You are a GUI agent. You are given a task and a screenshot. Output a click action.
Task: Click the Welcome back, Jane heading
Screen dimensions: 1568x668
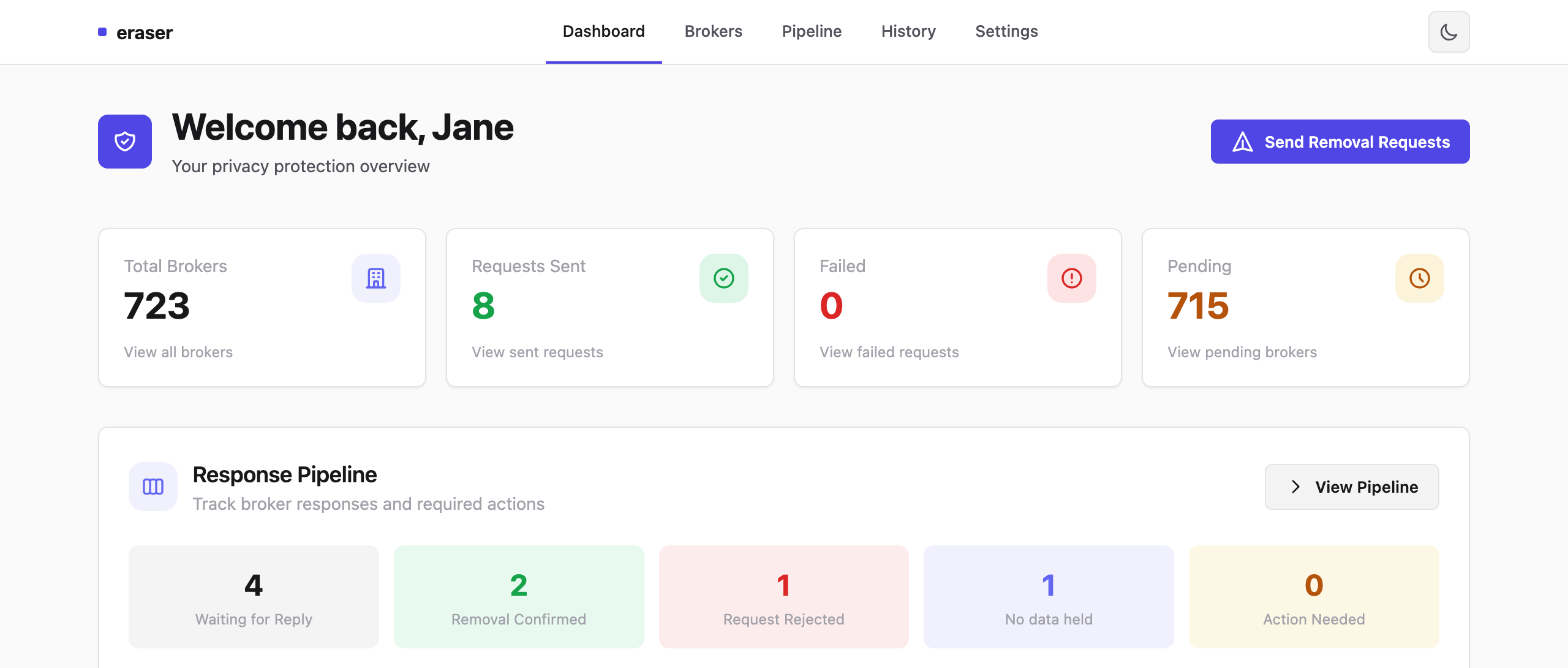coord(342,127)
